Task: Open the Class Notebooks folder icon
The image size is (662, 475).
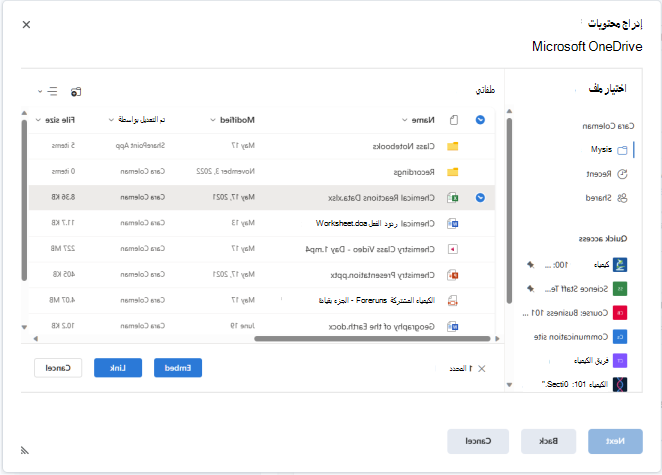Action: (453, 147)
